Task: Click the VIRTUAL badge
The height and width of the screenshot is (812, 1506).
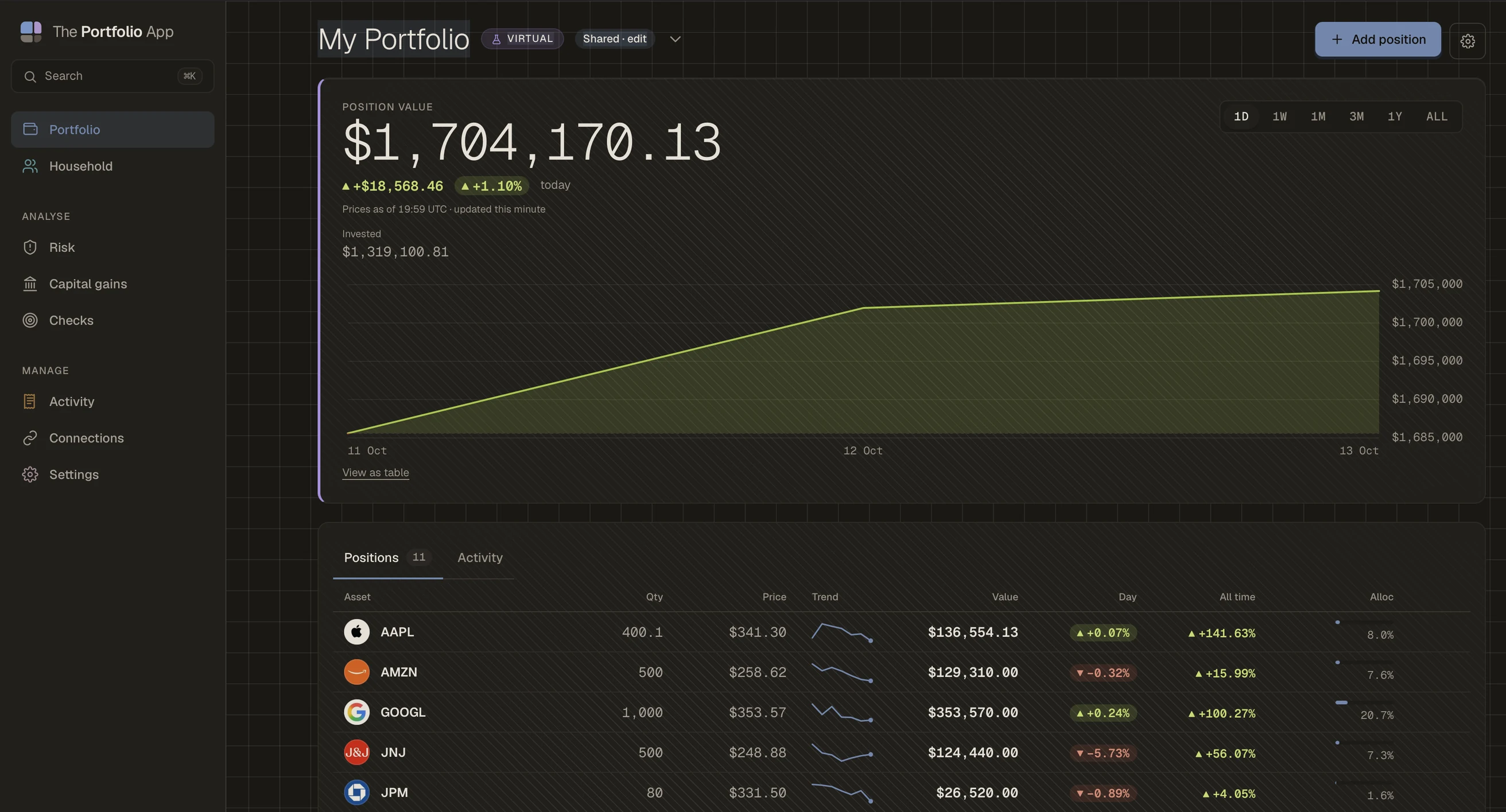Action: coord(522,39)
